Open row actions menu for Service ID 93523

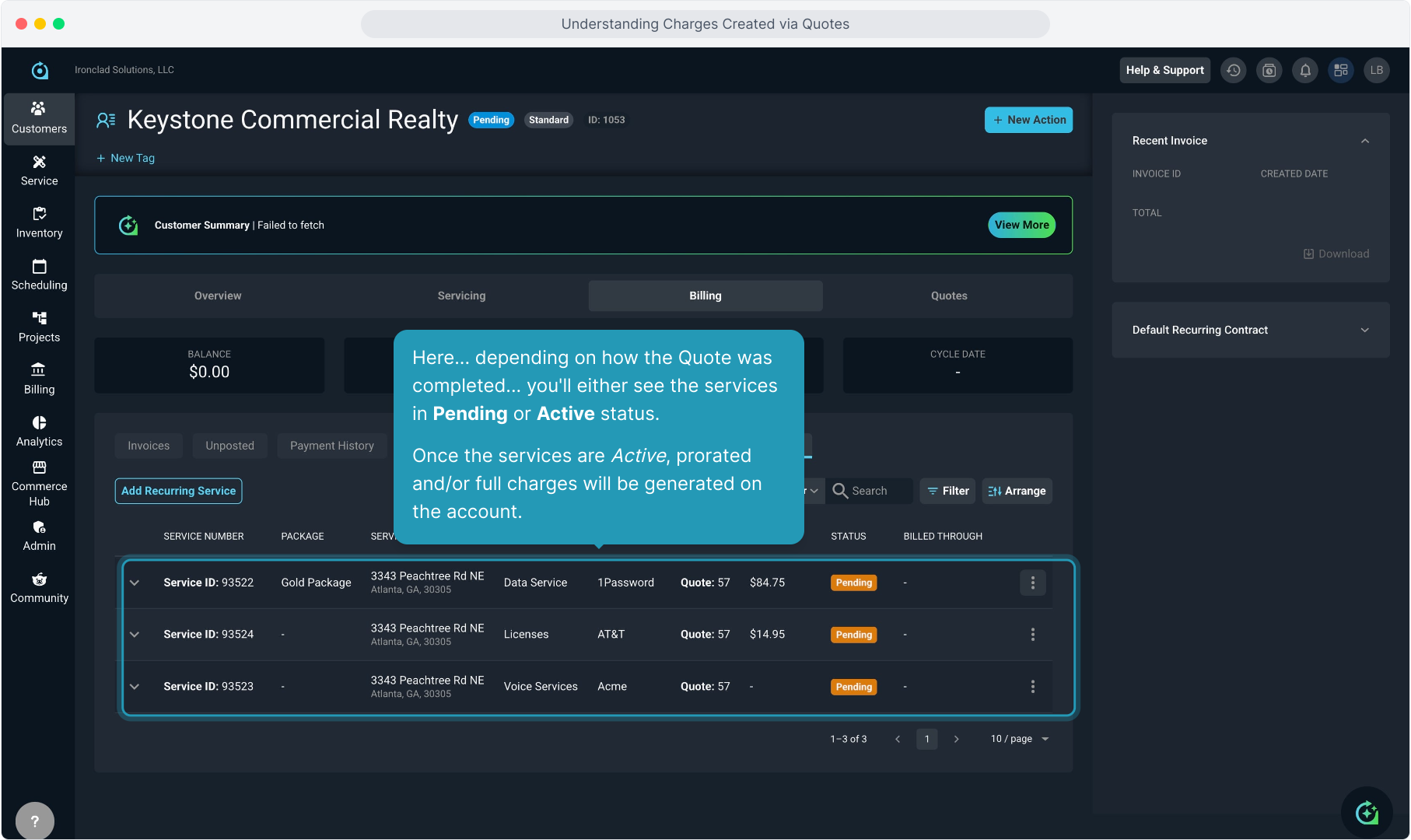point(1033,687)
